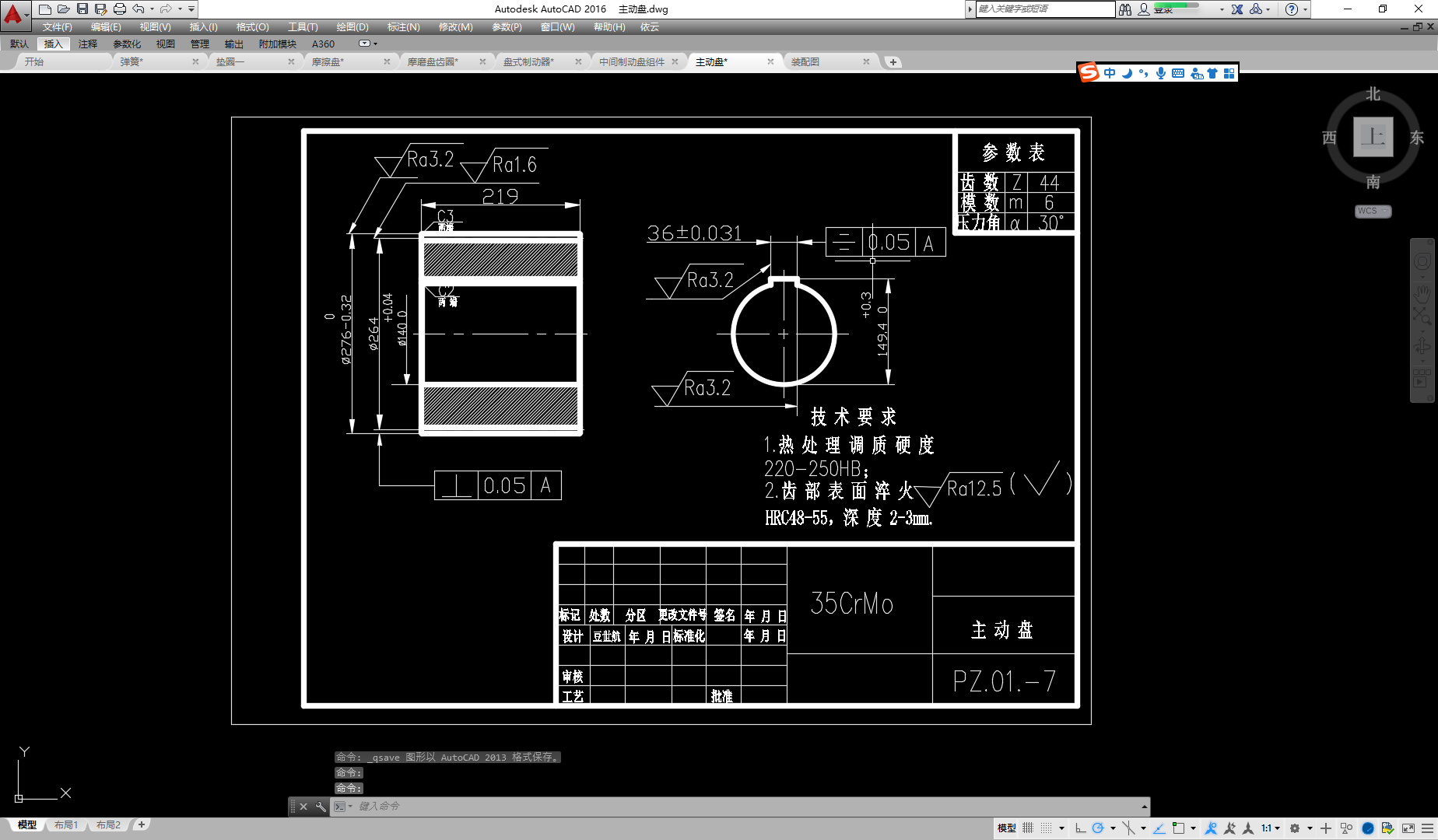Screen dimensions: 1438x840
Task: Open the 绘图(D) menu
Action: pyautogui.click(x=352, y=26)
